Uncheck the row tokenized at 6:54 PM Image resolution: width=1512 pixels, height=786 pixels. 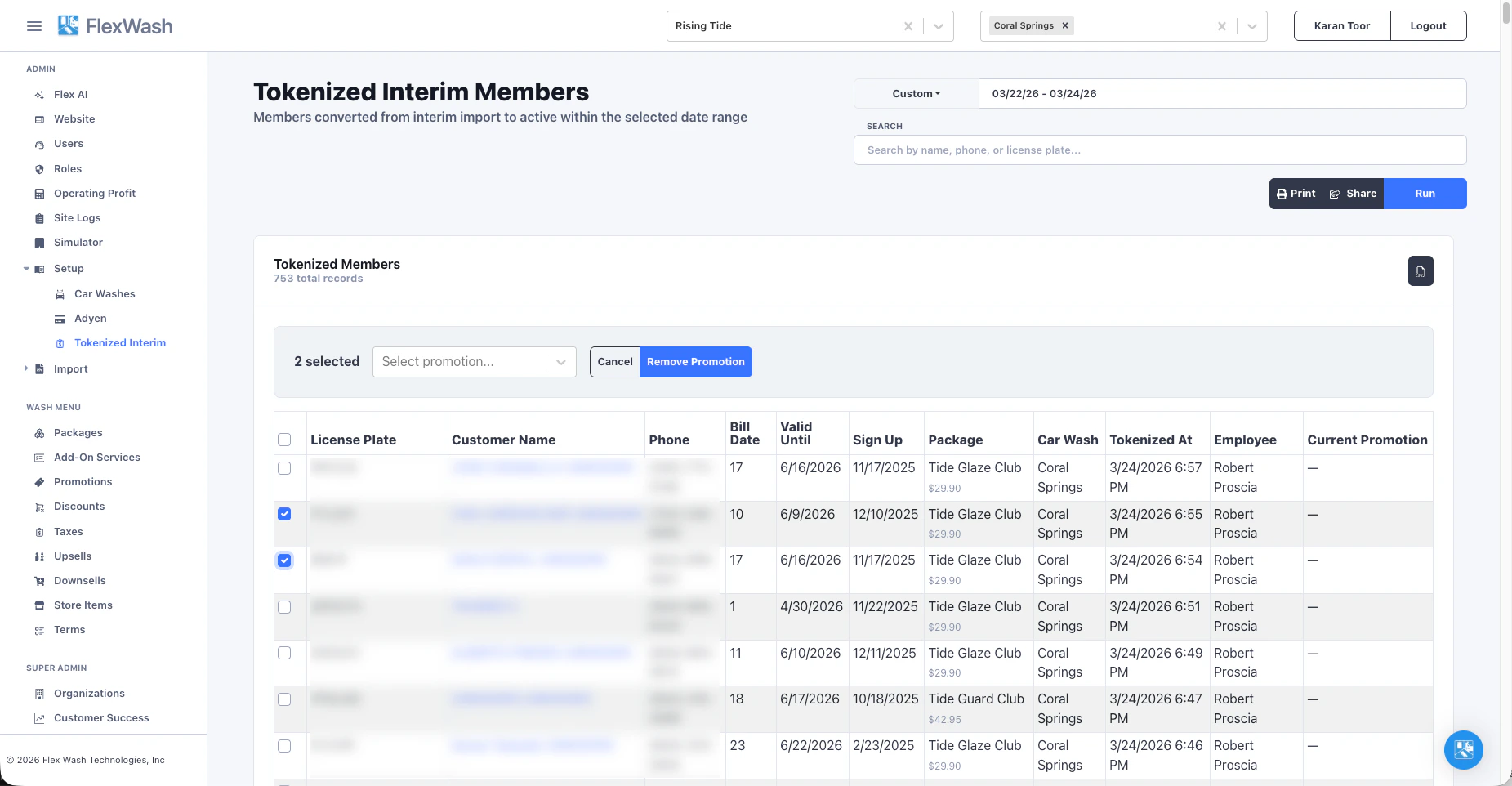(x=284, y=560)
